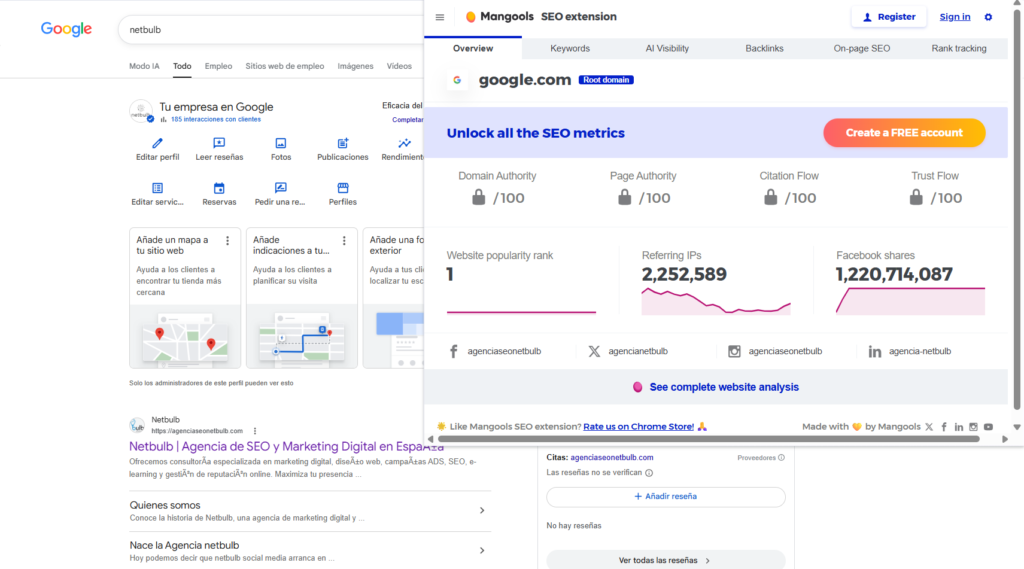
Task: Click the map thumbnail with red pins
Action: pos(185,336)
